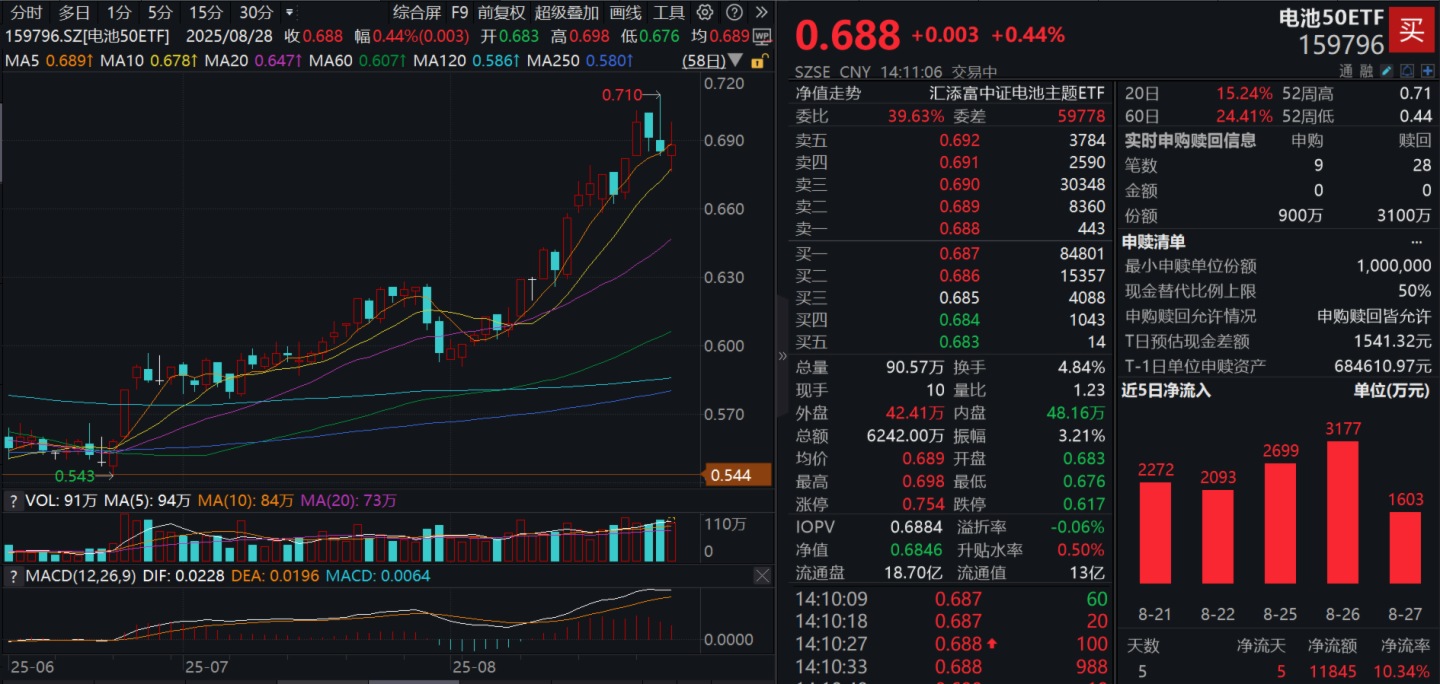Close the MACD indicator panel
This screenshot has height=684, width=1440.
[762, 576]
